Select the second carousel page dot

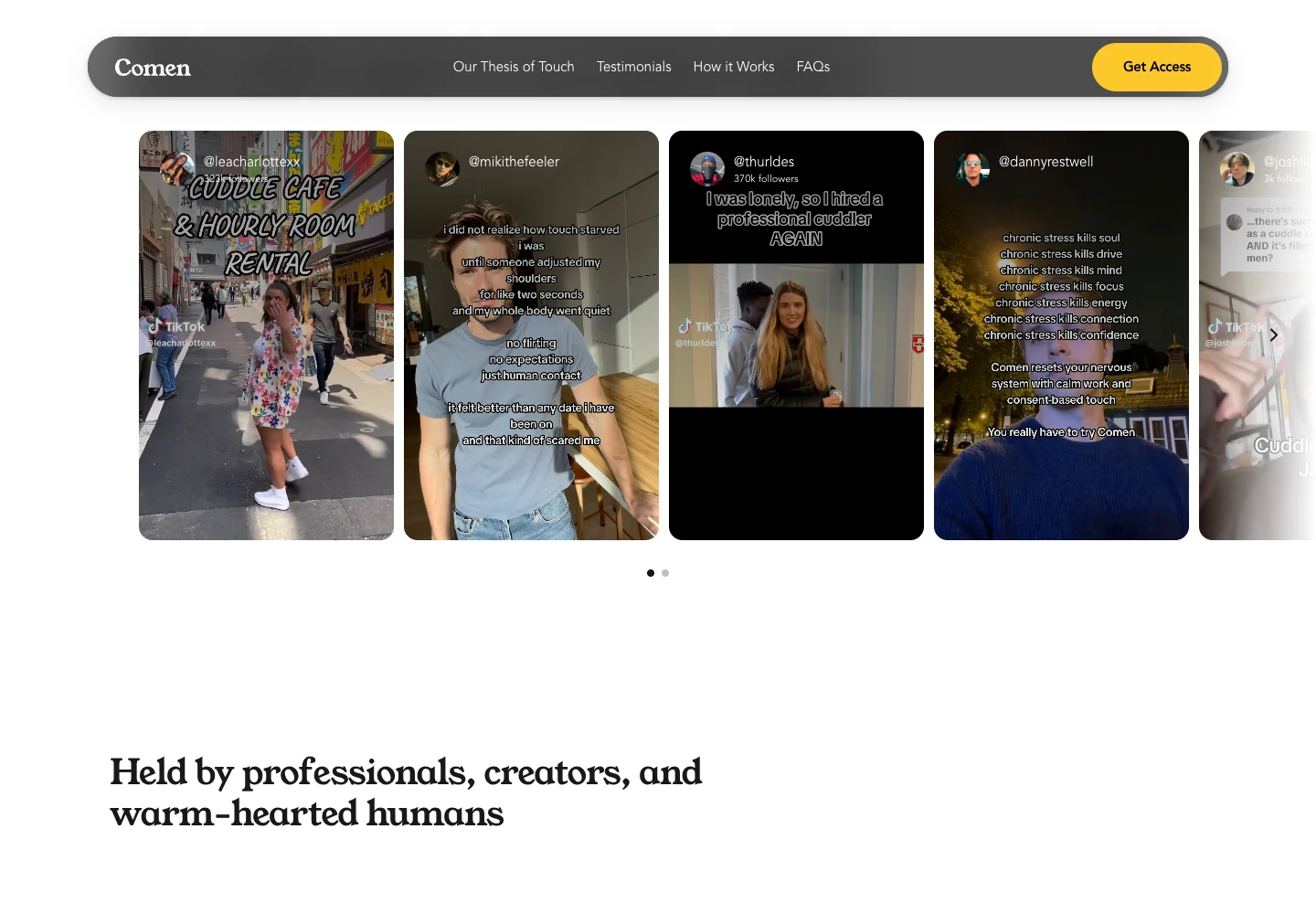pyautogui.click(x=665, y=573)
